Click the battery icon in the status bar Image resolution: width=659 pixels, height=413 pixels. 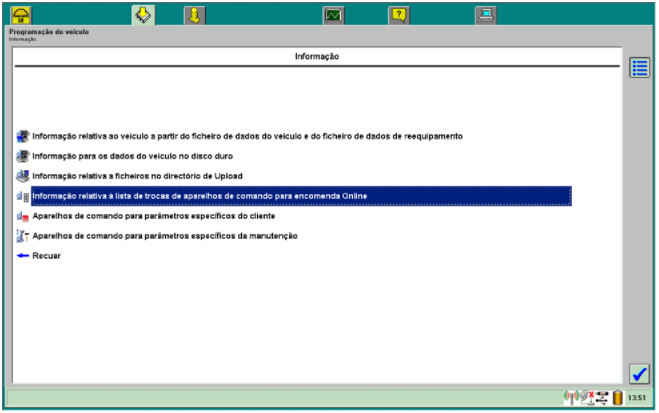618,398
